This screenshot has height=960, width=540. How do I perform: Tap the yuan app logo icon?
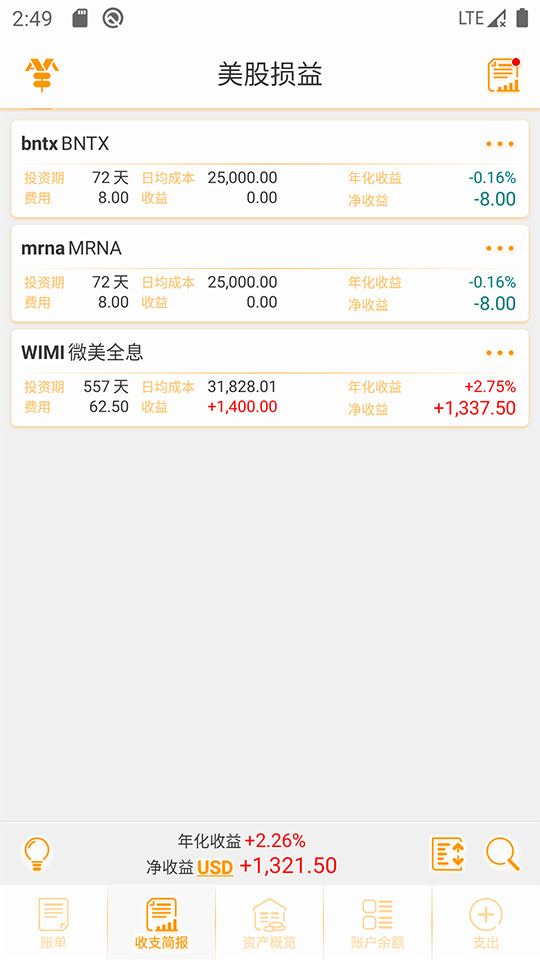click(42, 75)
